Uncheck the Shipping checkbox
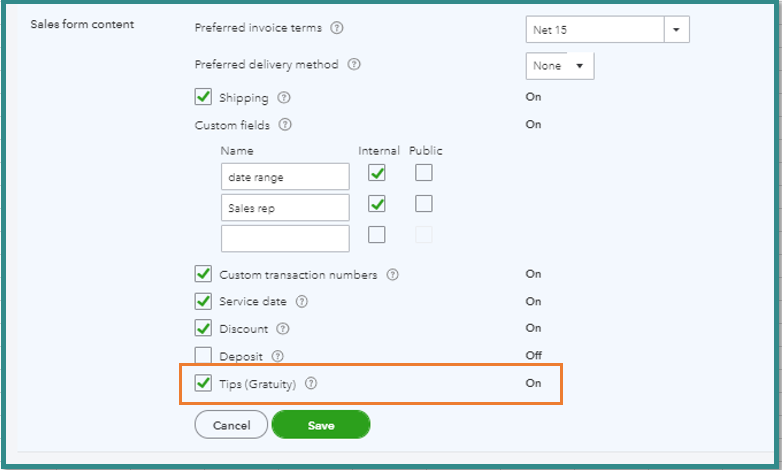 click(203, 97)
